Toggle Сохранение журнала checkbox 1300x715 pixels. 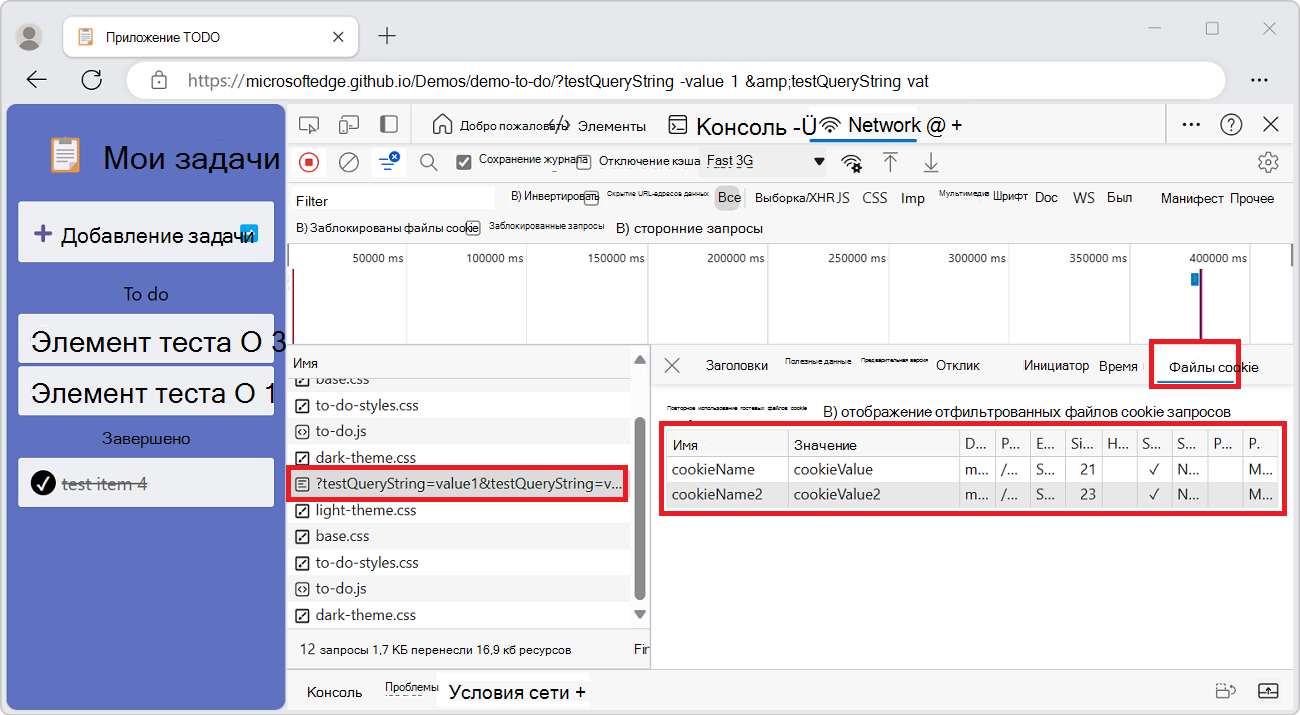click(464, 162)
